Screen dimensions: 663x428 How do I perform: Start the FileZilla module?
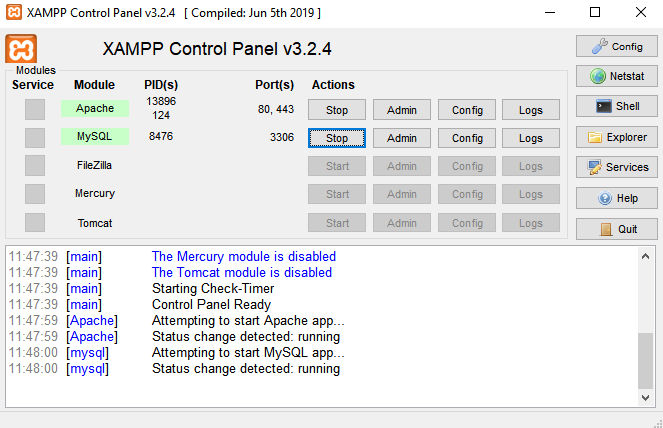[337, 166]
